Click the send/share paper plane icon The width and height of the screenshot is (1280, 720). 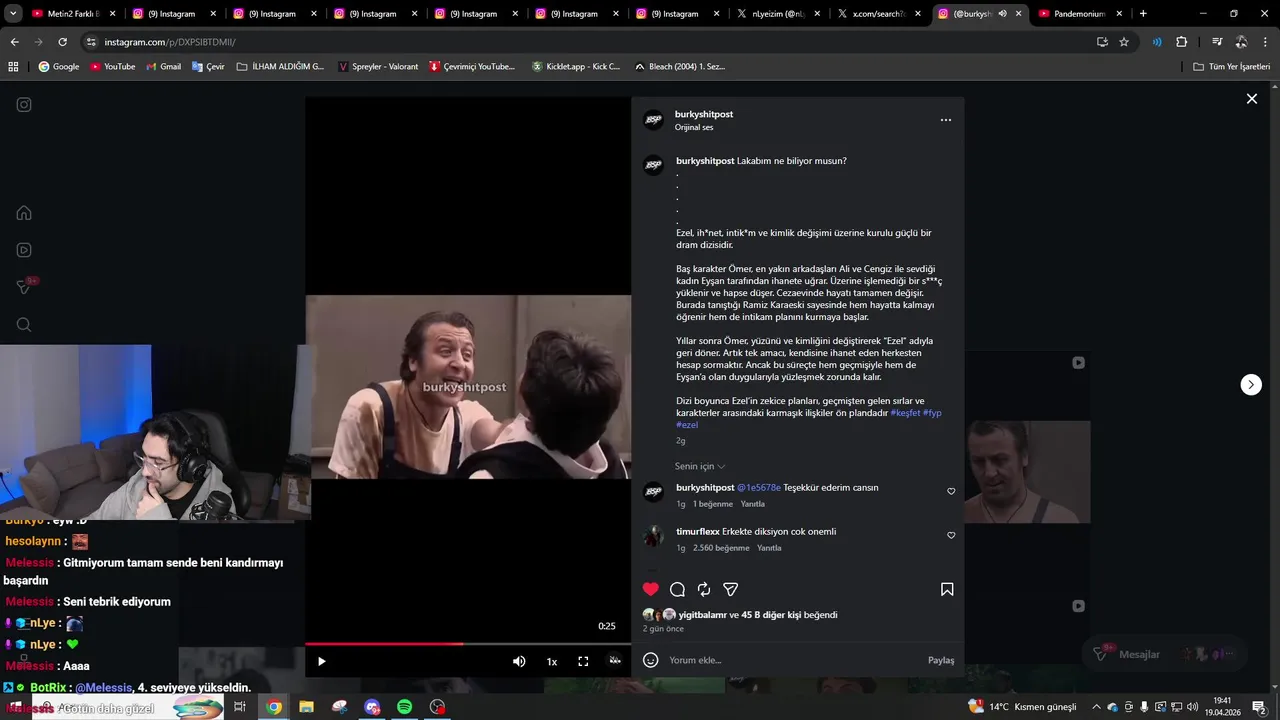point(730,589)
